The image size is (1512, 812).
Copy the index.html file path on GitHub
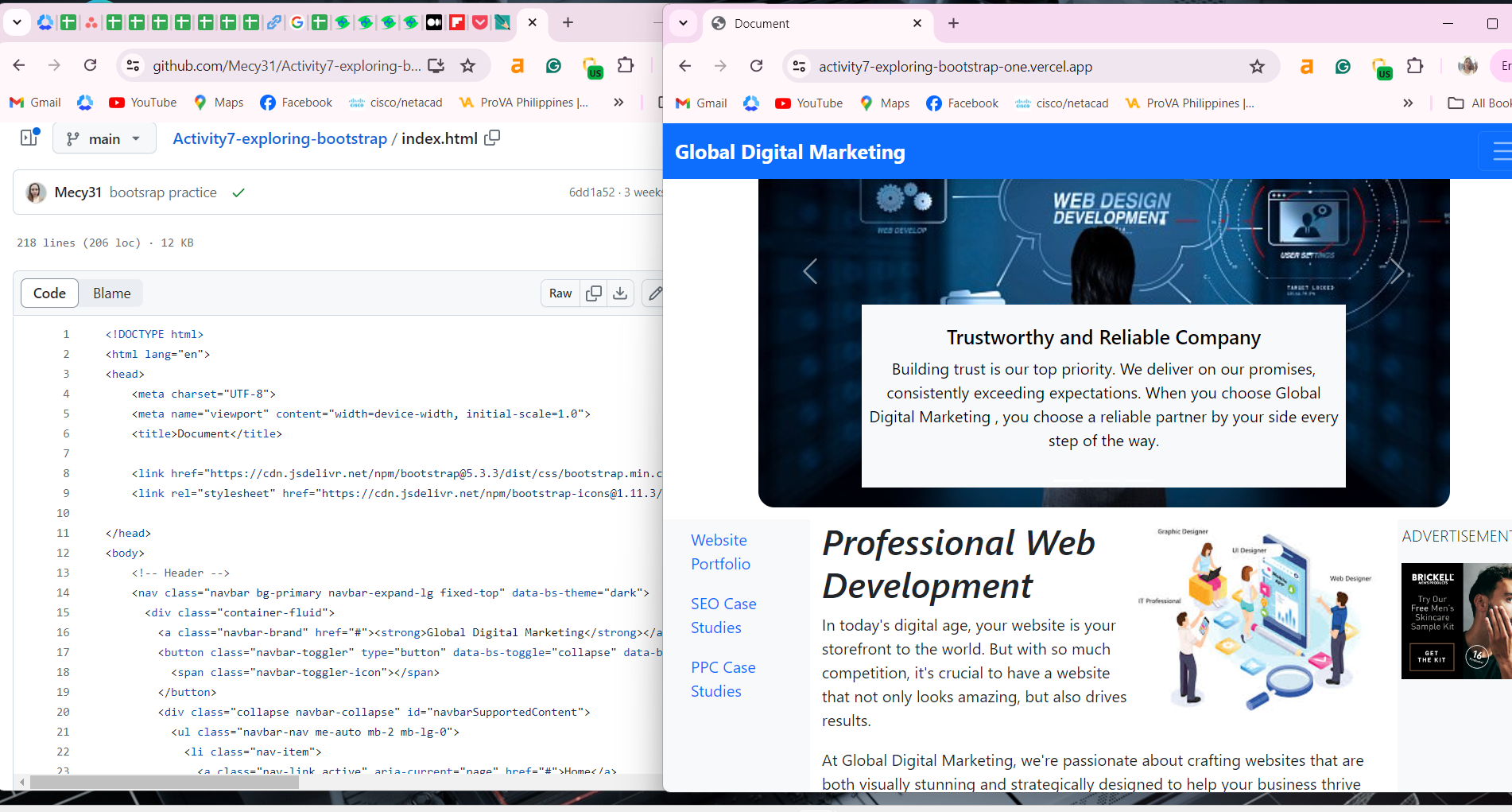[493, 138]
